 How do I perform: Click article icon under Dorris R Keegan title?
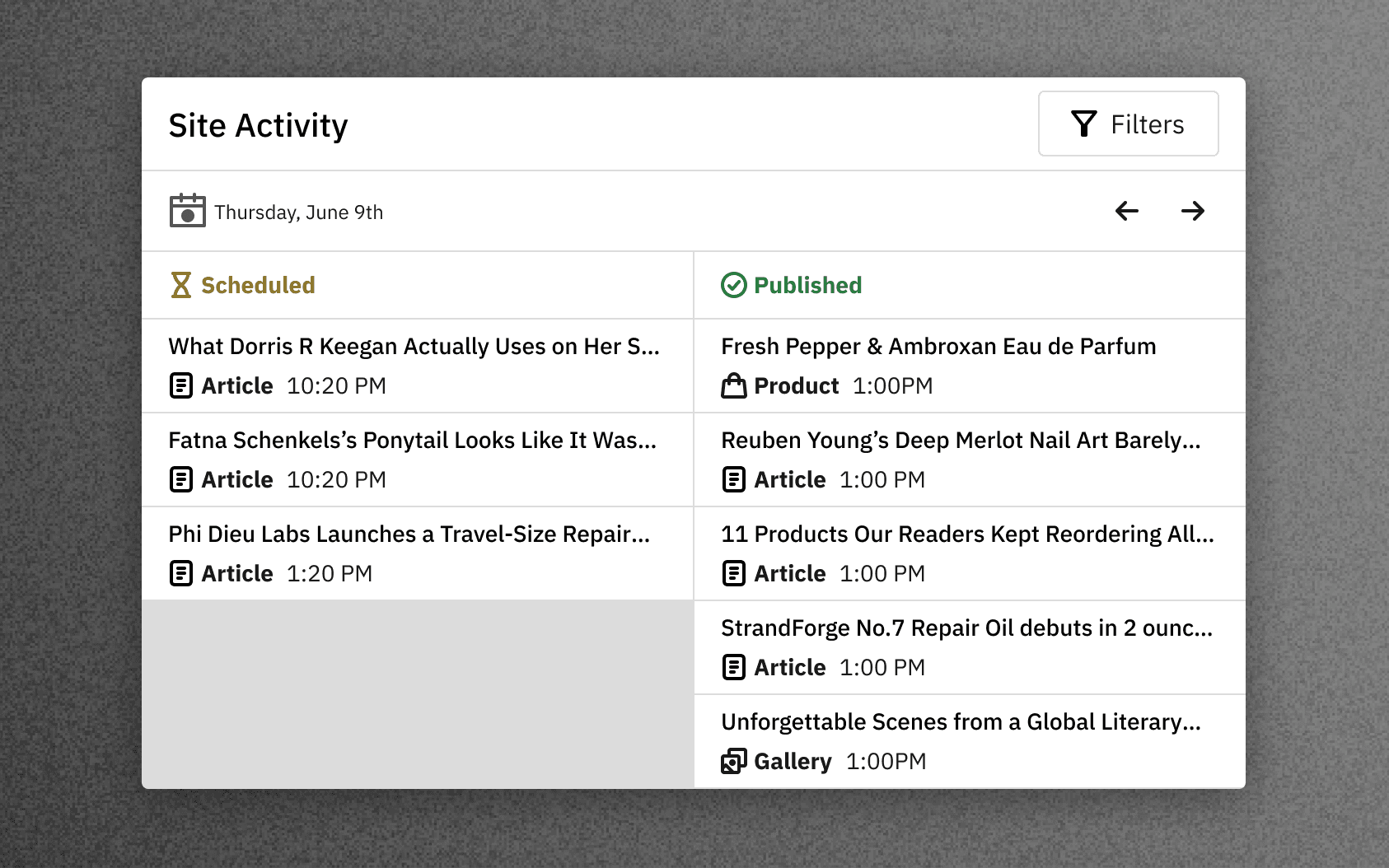coord(180,385)
